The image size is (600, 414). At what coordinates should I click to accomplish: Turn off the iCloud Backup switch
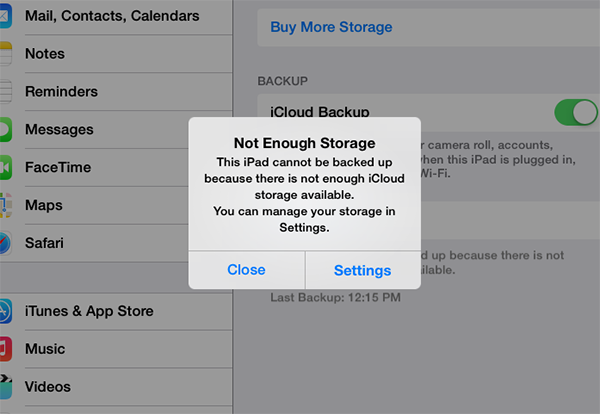[x=575, y=112]
